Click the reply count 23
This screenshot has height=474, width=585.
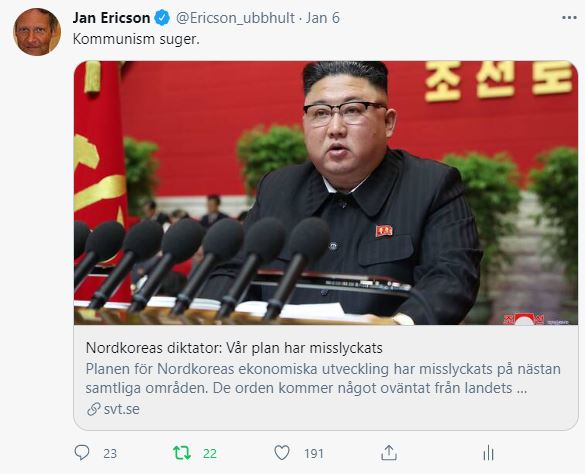tap(110, 453)
